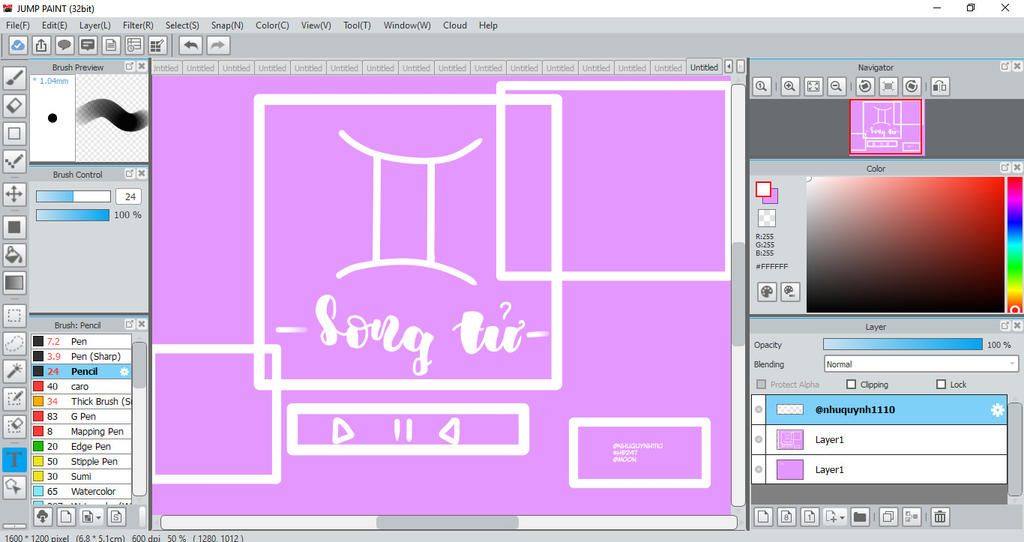This screenshot has height=542, width=1024.
Task: Select the Eraser tool
Action: point(14,105)
